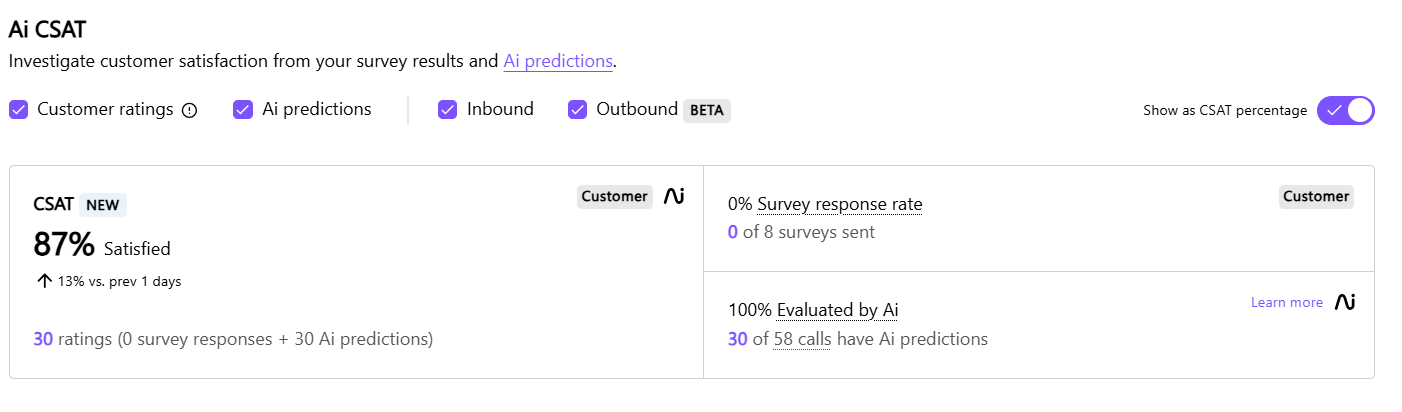The image size is (1402, 412).
Task: Uncheck the Customer ratings checkbox
Action: [19, 110]
